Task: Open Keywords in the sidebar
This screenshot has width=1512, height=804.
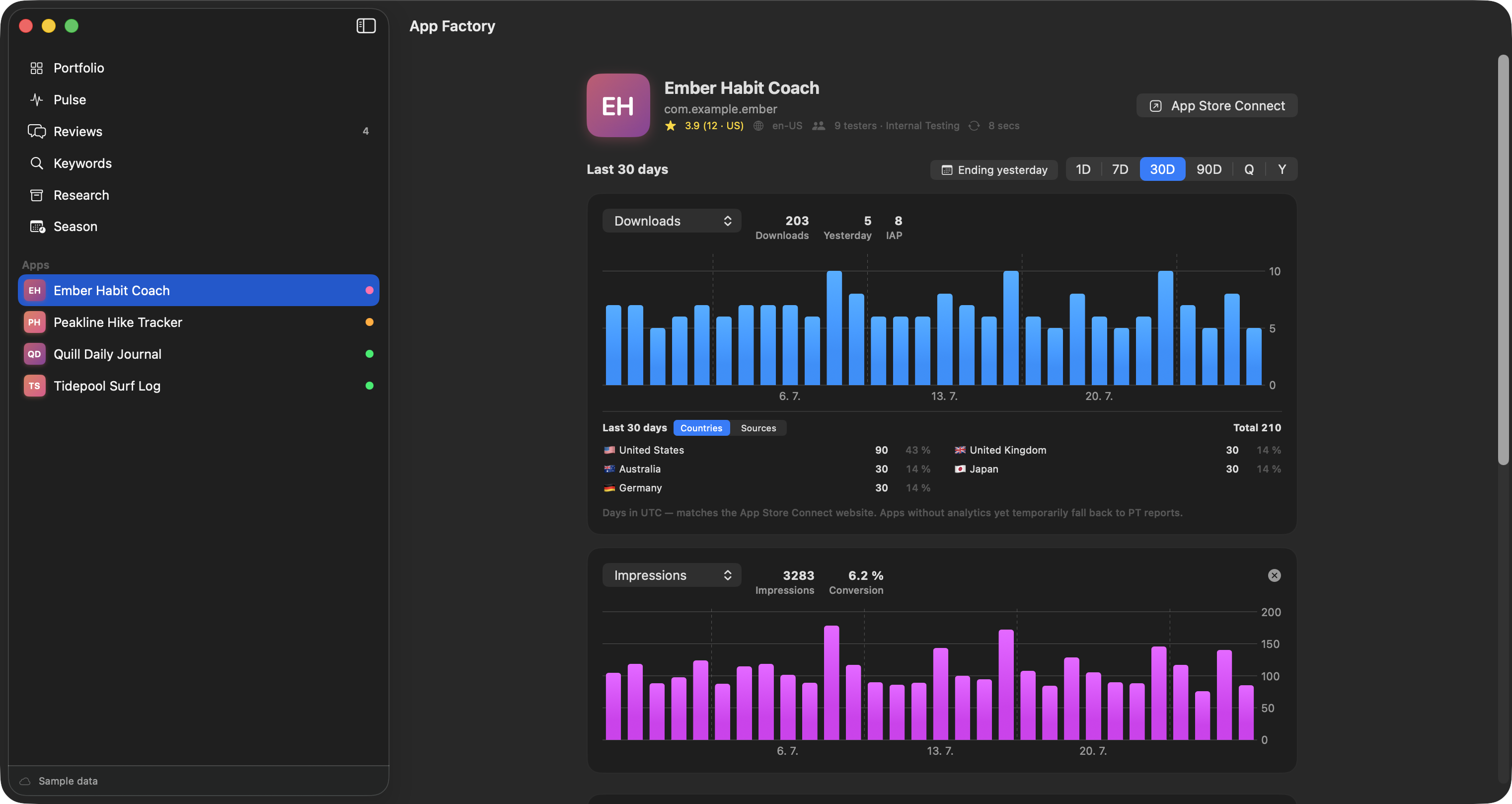Action: [198, 163]
